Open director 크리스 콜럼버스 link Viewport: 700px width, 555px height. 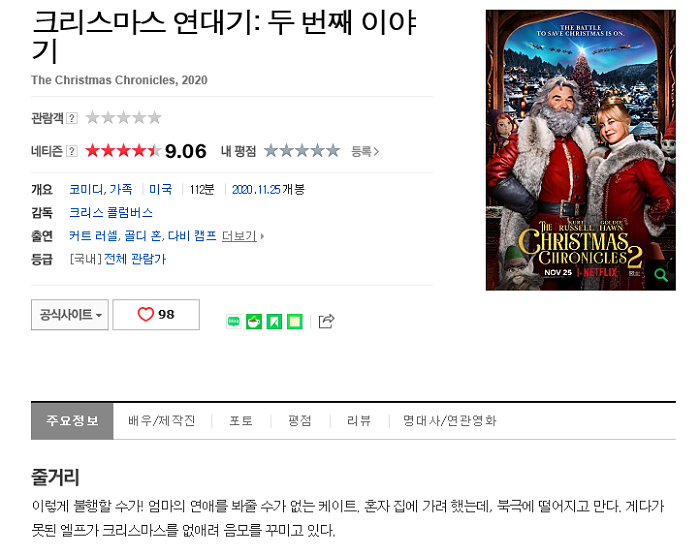(x=111, y=213)
